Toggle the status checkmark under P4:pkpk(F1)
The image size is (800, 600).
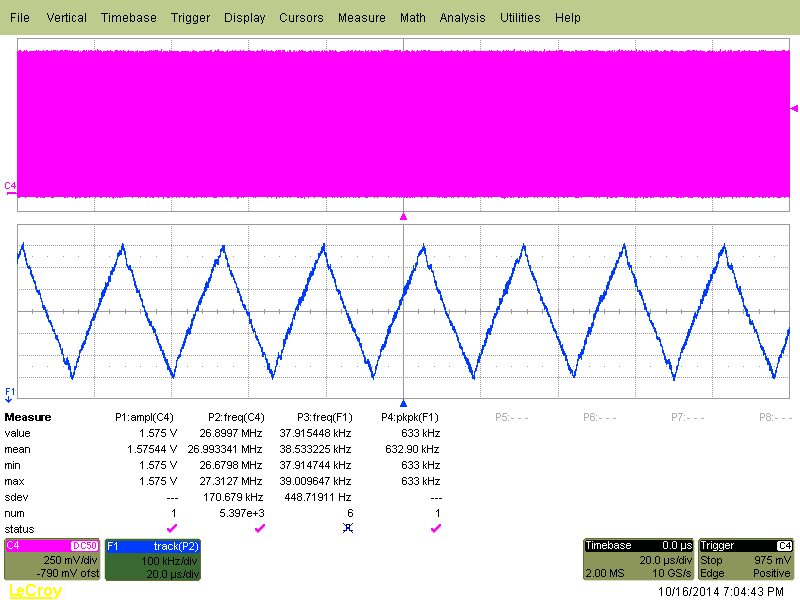pos(434,528)
